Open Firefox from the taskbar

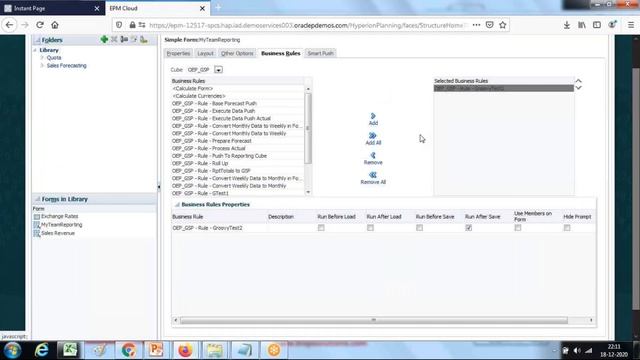point(185,350)
